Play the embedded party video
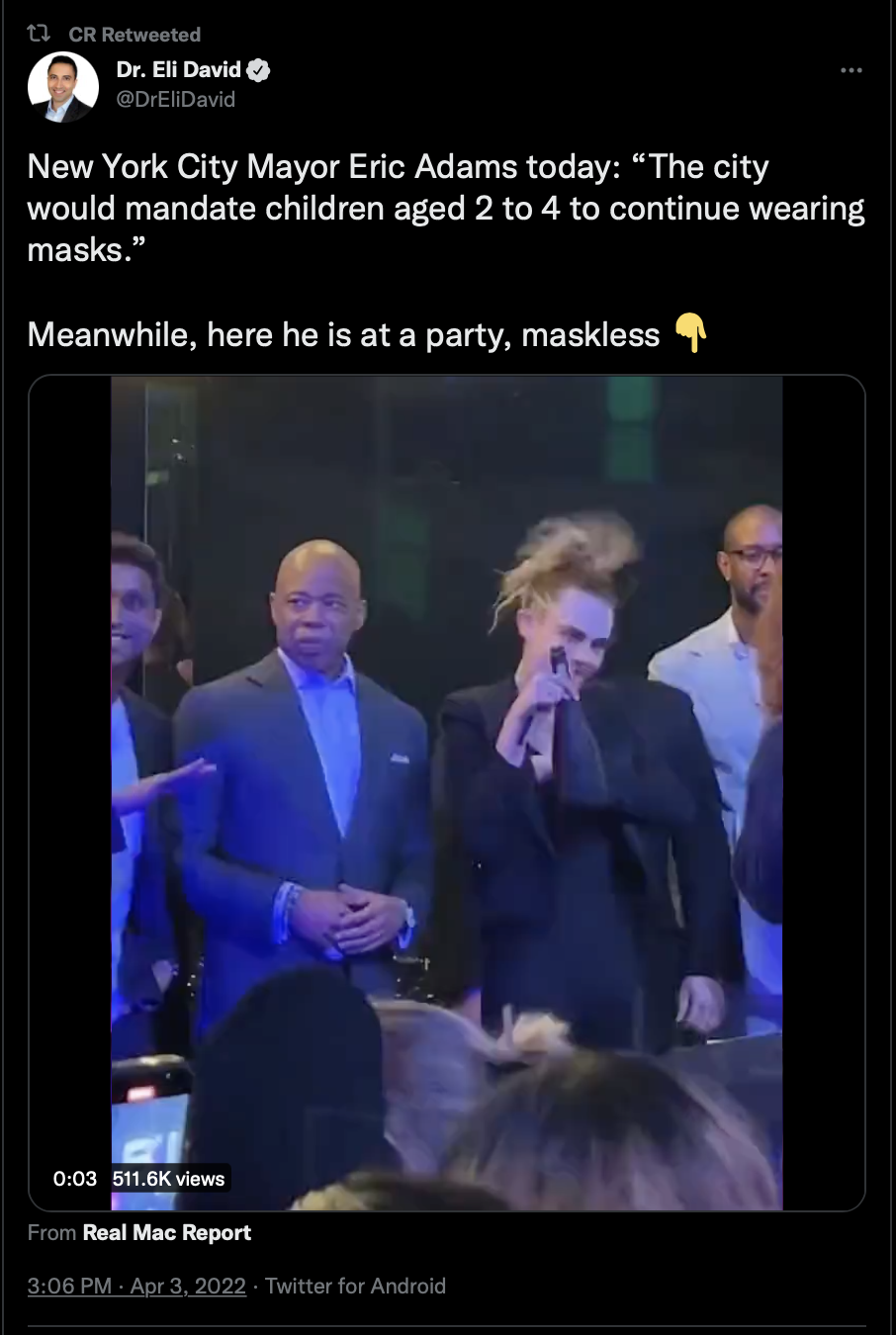The height and width of the screenshot is (1335, 896). point(447,793)
